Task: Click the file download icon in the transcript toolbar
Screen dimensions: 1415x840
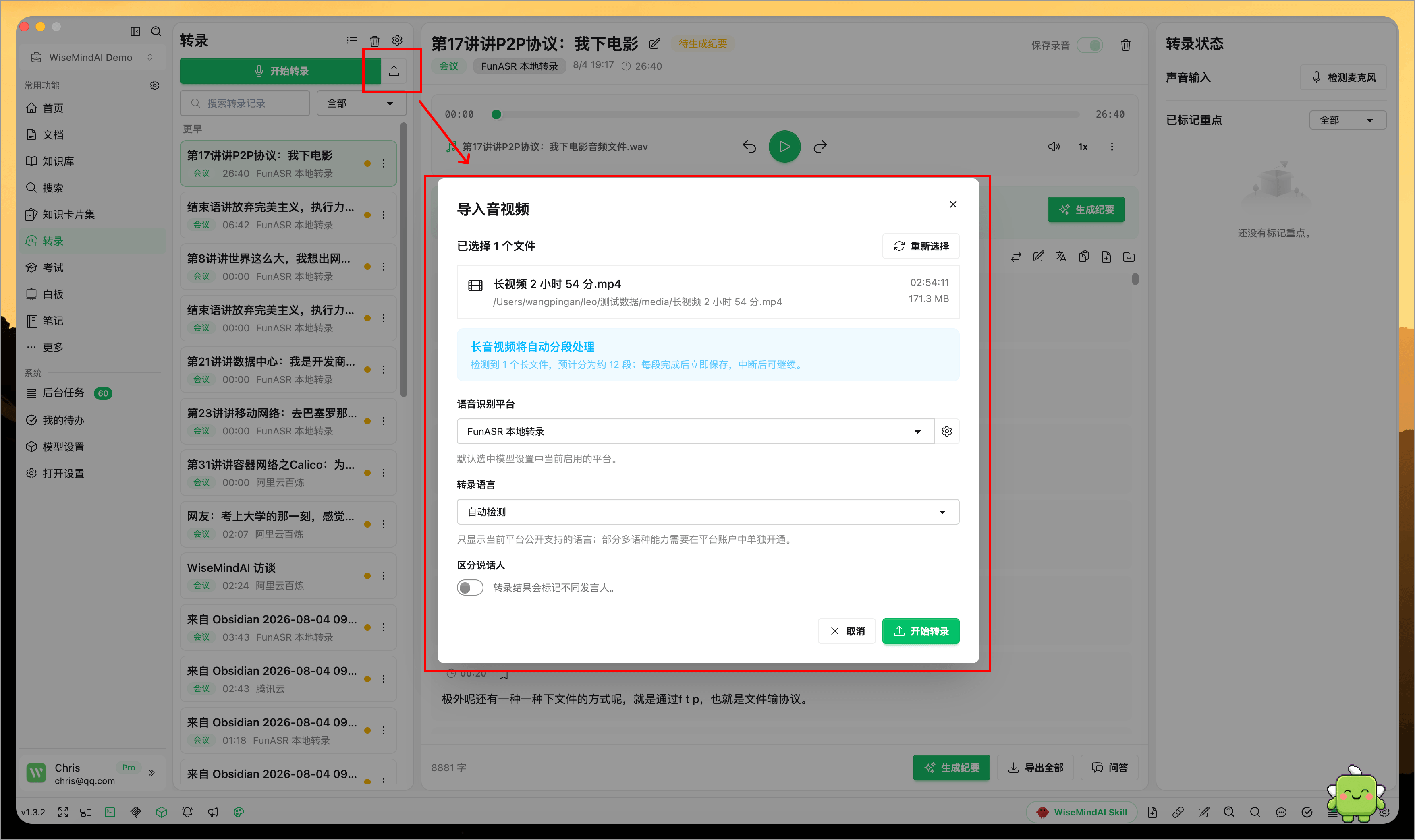Action: 1106,257
